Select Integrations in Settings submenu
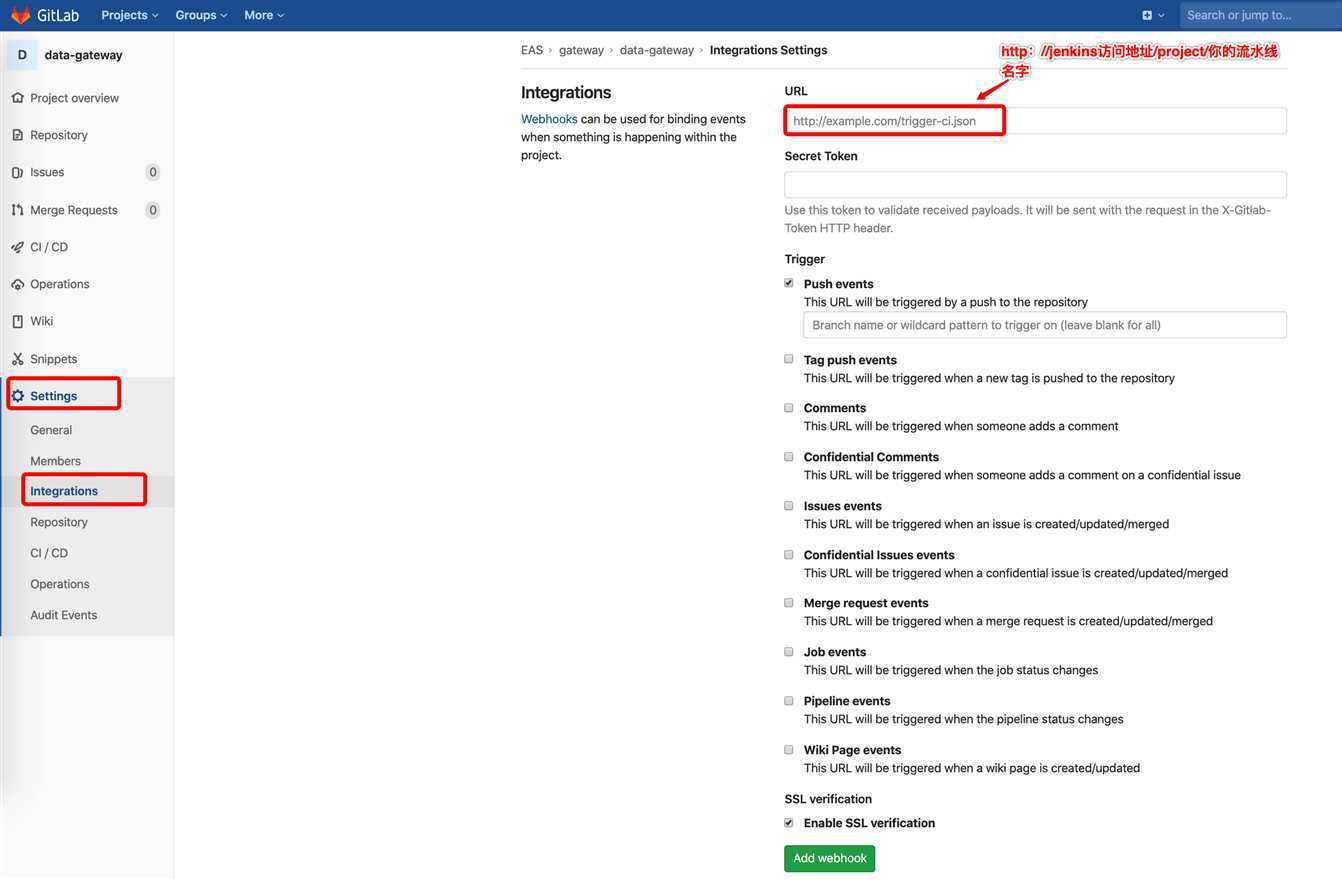The height and width of the screenshot is (880, 1342). pos(64,491)
